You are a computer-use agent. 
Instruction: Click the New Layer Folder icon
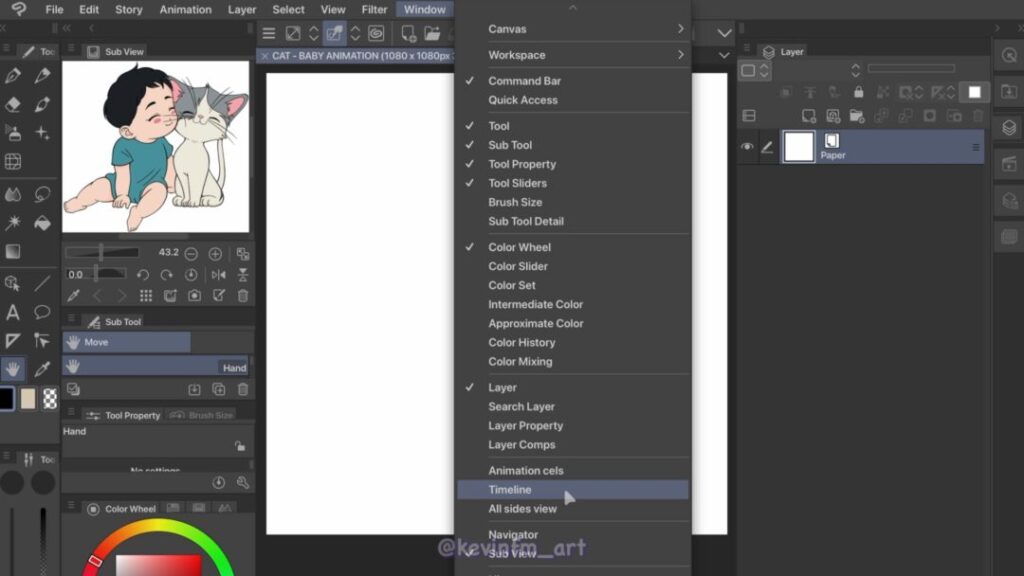point(857,116)
